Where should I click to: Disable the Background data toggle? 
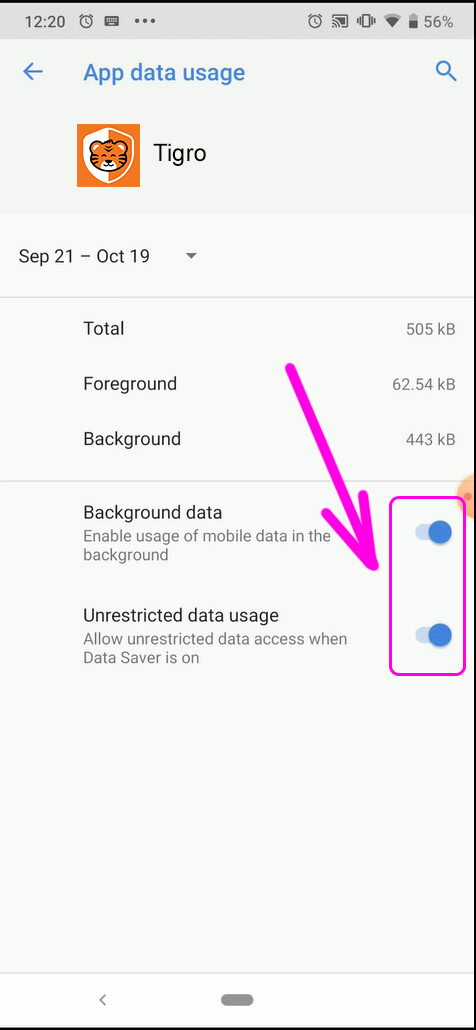pos(433,532)
